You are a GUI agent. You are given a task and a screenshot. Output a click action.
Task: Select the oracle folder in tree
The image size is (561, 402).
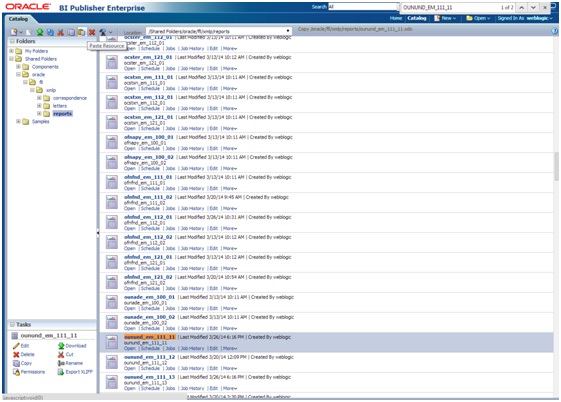click(x=38, y=75)
